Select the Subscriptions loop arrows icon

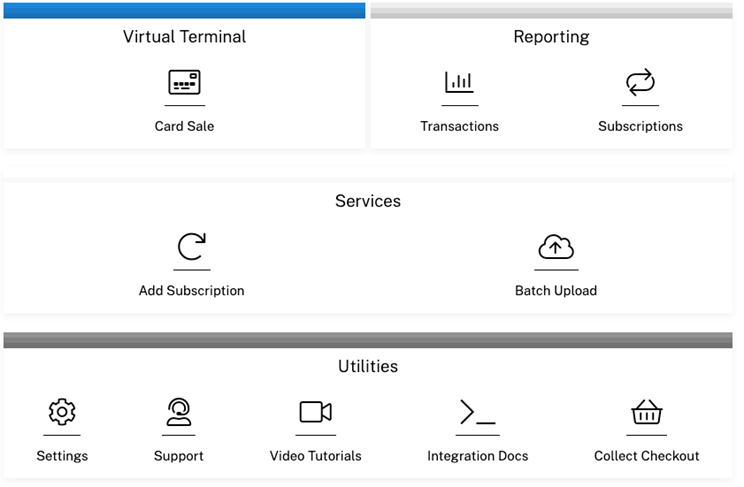(640, 82)
